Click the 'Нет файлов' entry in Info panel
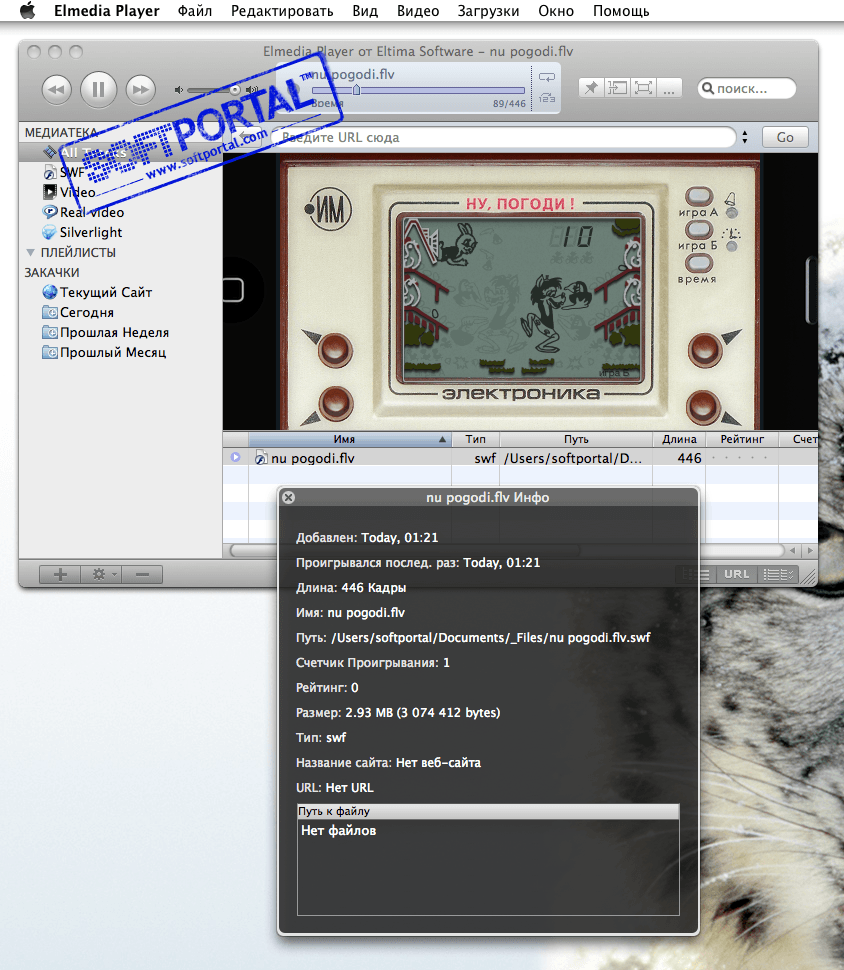Viewport: 844px width, 970px height. [x=338, y=831]
